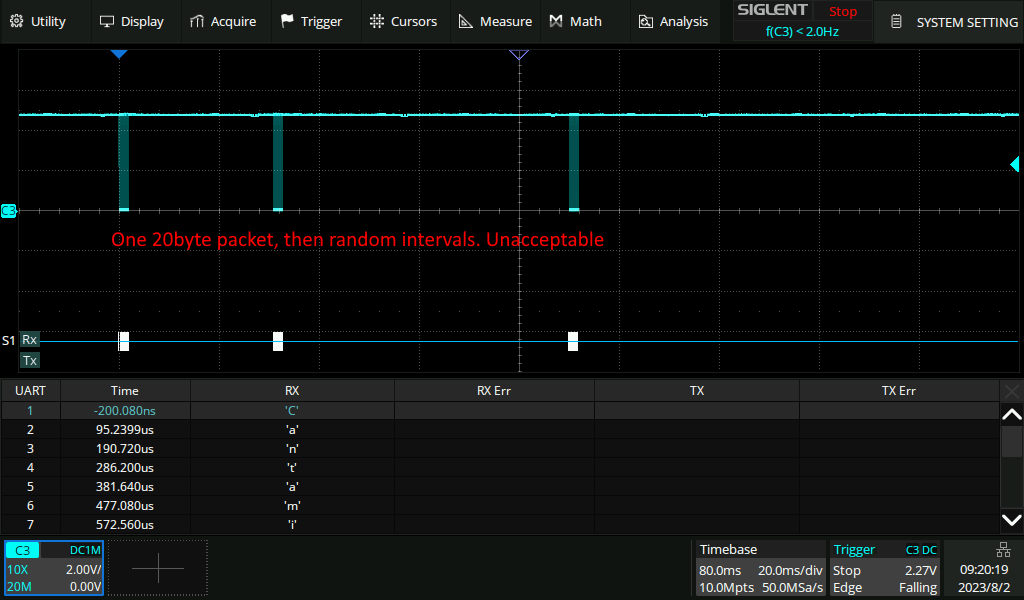Click the network connection icon
This screenshot has height=600, width=1024.
click(x=1004, y=549)
